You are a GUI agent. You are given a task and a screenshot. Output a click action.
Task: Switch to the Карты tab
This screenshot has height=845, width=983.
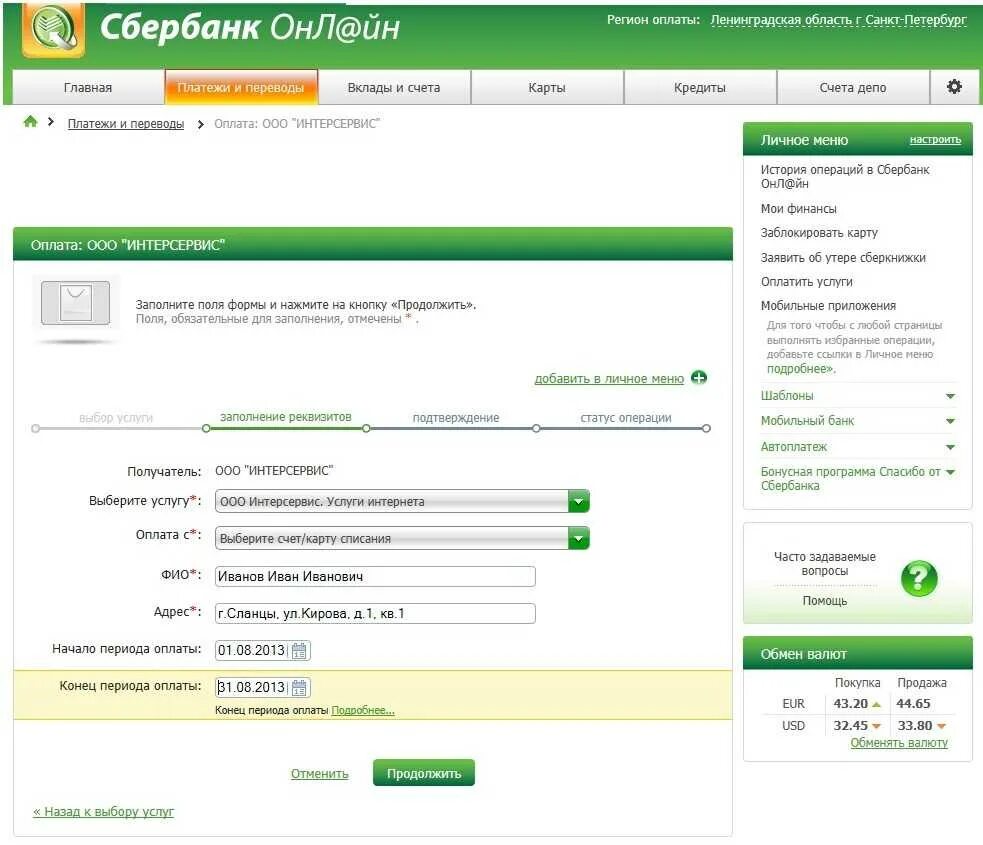[x=547, y=88]
